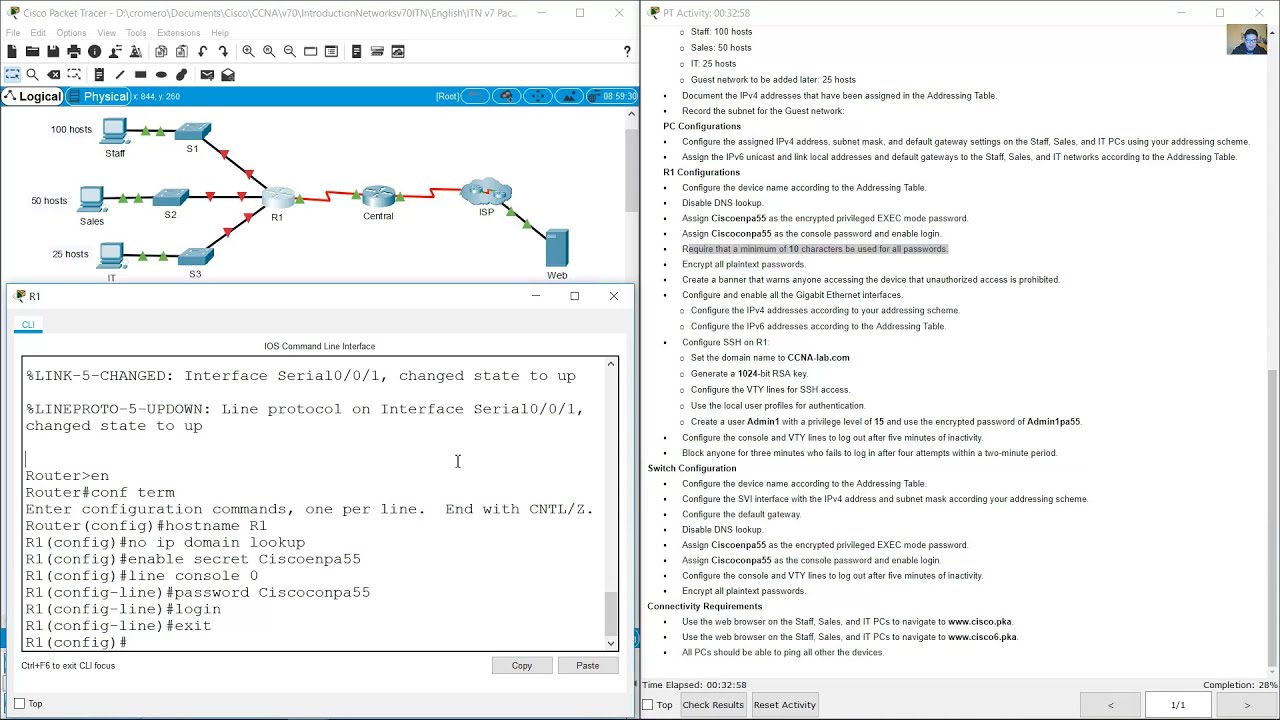The height and width of the screenshot is (720, 1280).
Task: Click the Set Tiled Background icon in blue bar
Action: [569, 96]
